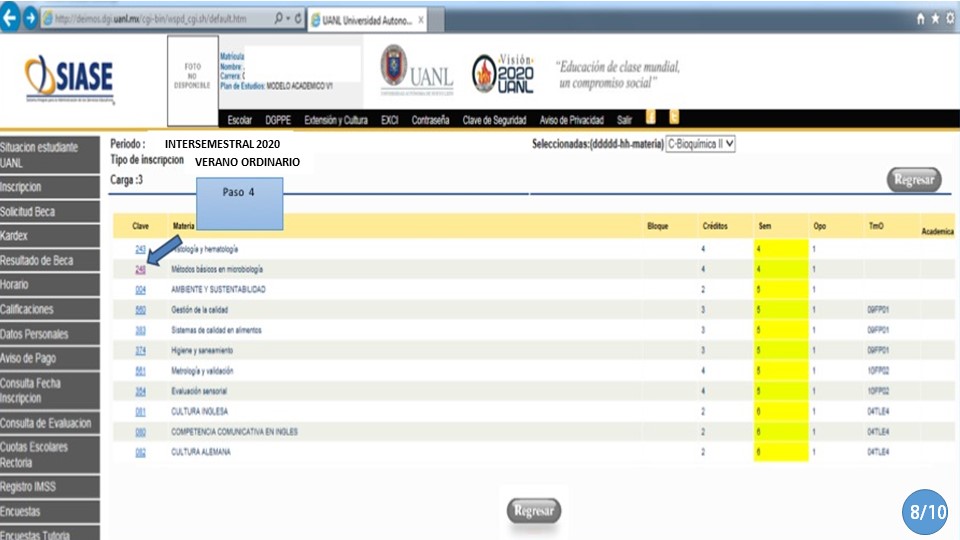Click the Opo column header

click(819, 226)
